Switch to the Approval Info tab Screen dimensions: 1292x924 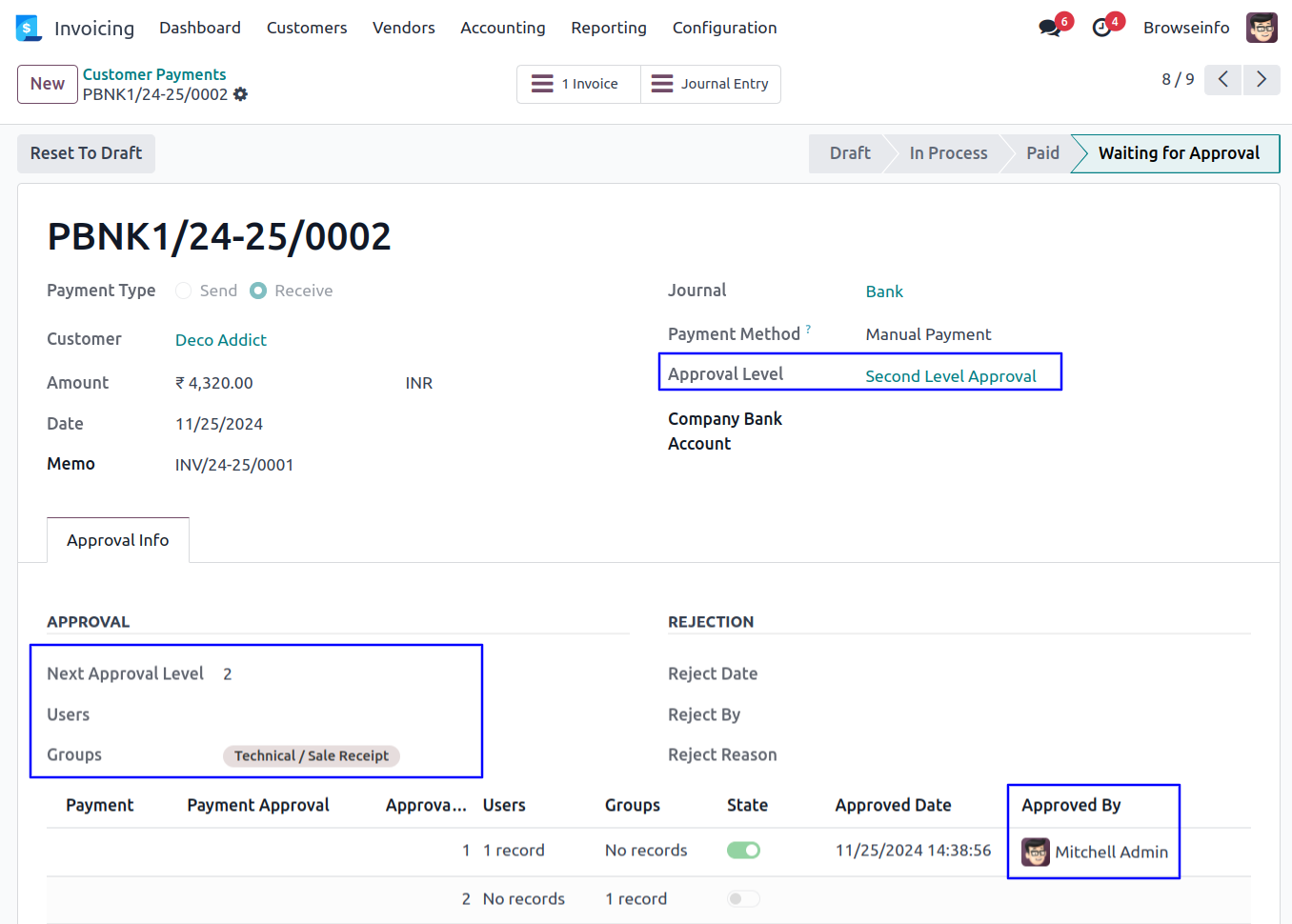(118, 540)
